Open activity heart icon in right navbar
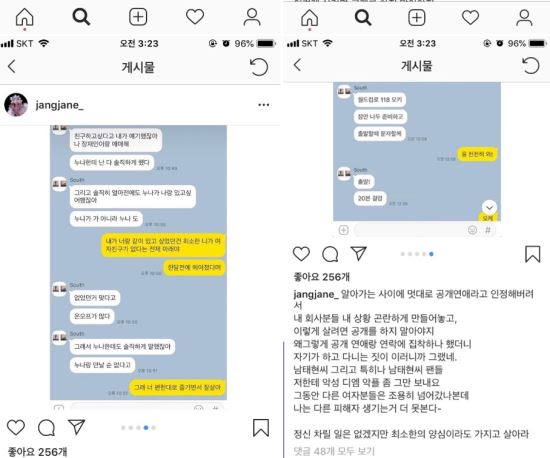Image resolution: width=550 pixels, height=458 pixels. (470, 17)
